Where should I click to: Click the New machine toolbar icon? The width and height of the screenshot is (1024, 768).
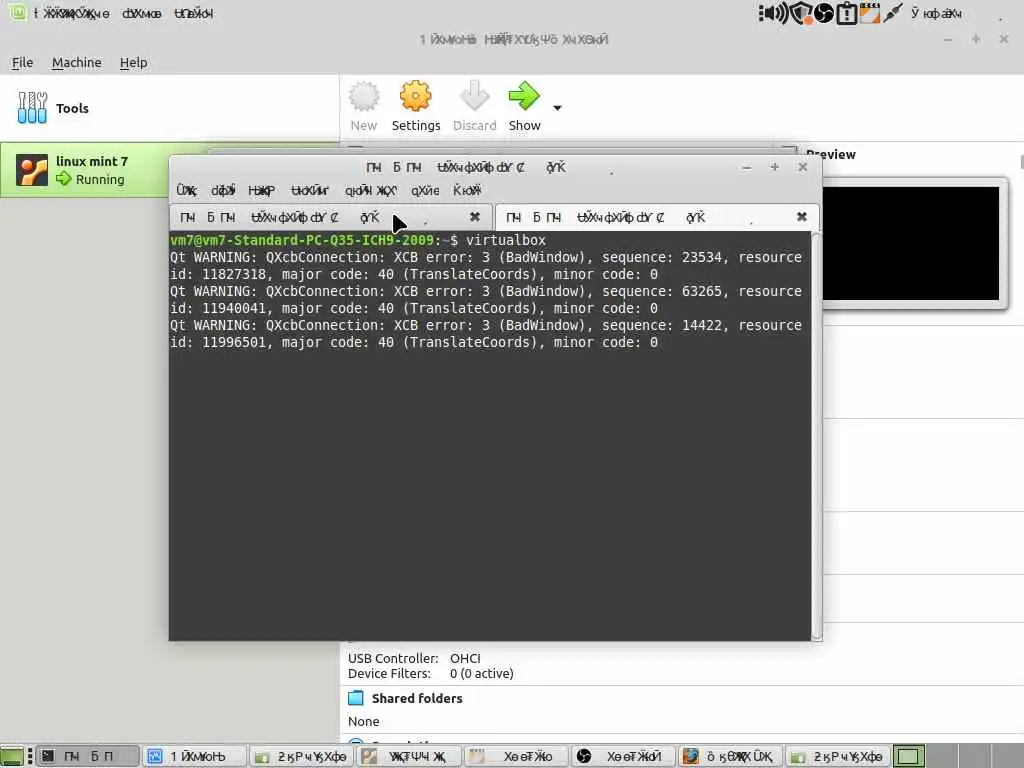(x=364, y=96)
